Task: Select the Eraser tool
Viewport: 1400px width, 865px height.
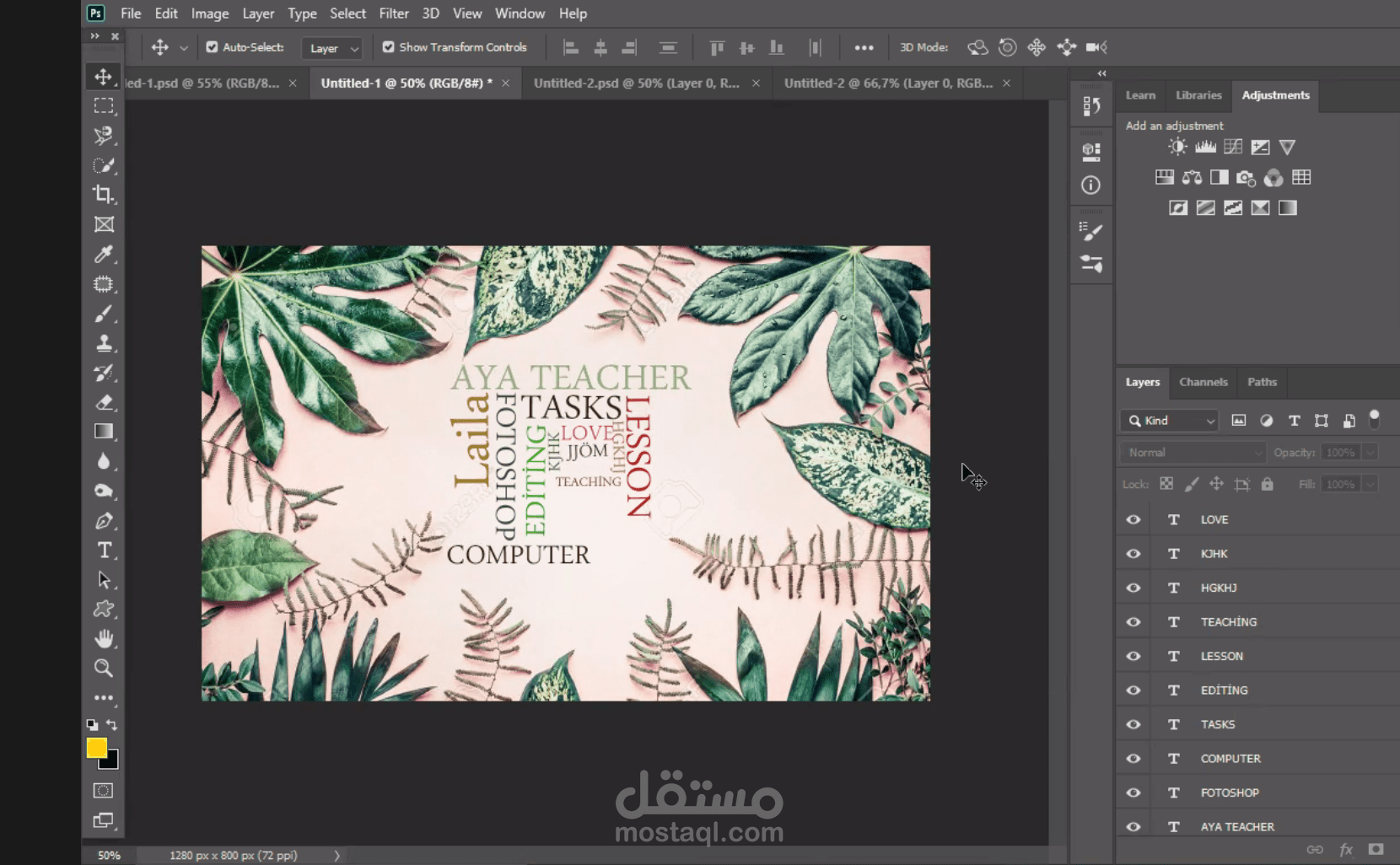Action: coord(104,402)
